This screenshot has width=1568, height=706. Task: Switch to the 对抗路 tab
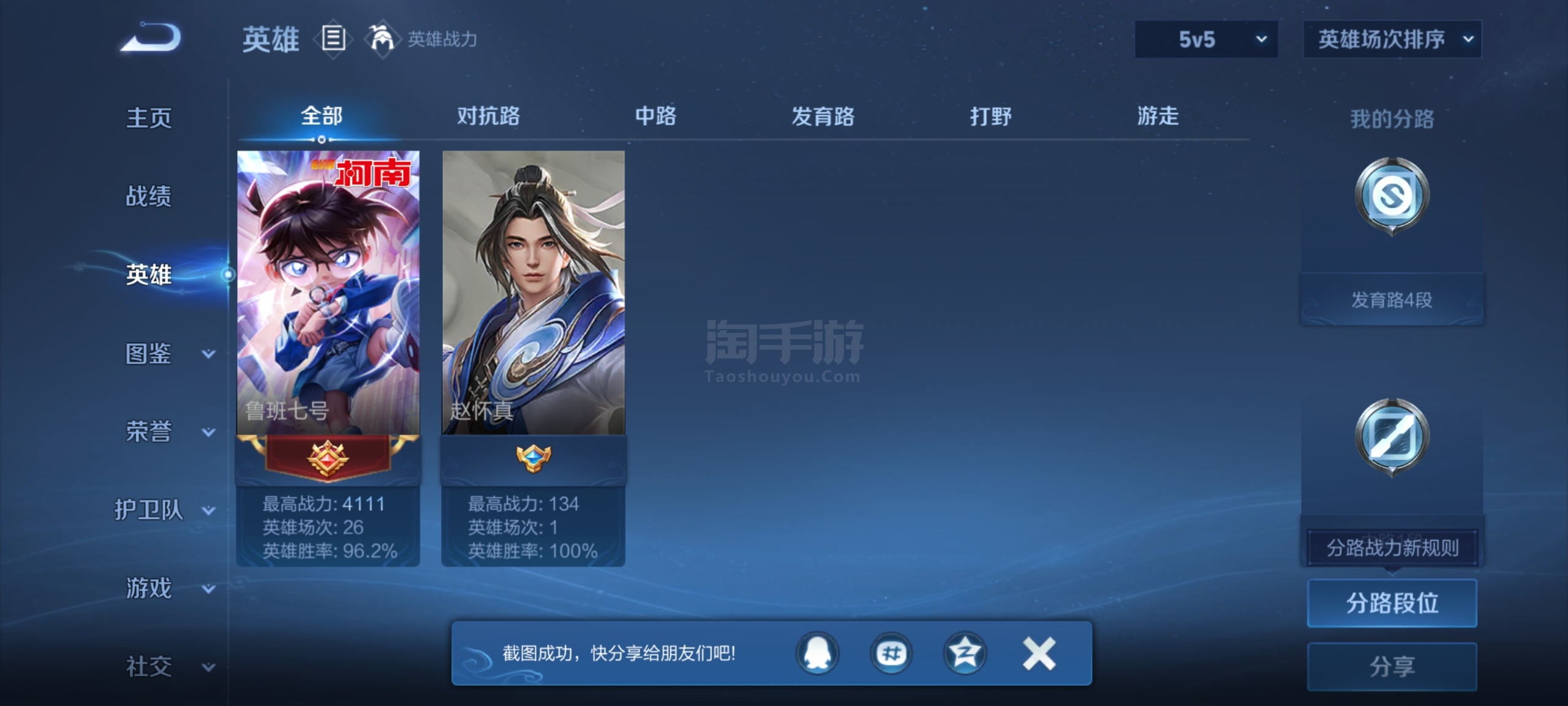click(488, 116)
